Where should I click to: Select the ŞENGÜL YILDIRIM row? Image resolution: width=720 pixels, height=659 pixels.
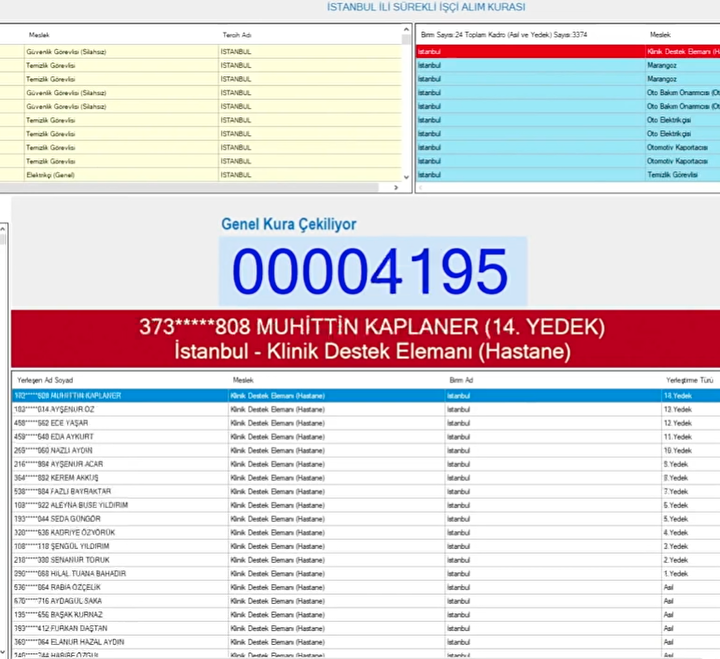[366, 546]
